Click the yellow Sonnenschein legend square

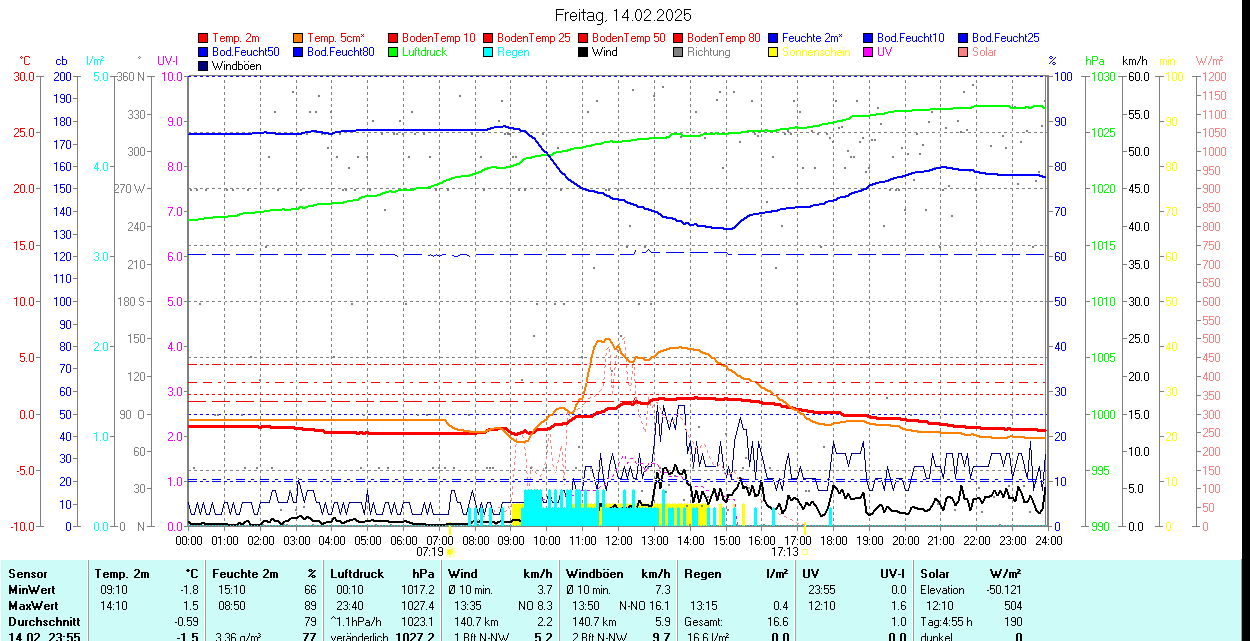(774, 52)
